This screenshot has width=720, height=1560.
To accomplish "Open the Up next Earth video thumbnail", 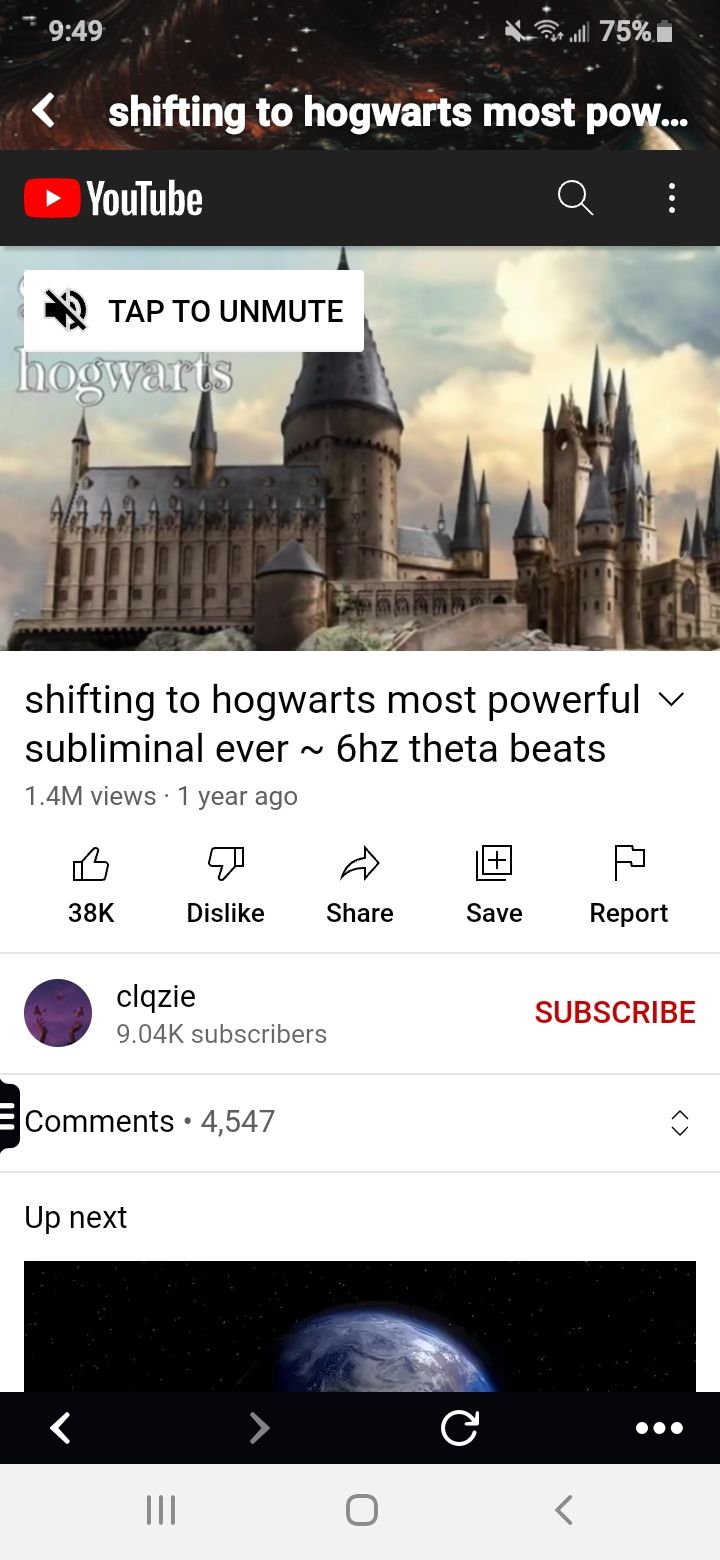I will pos(360,1326).
